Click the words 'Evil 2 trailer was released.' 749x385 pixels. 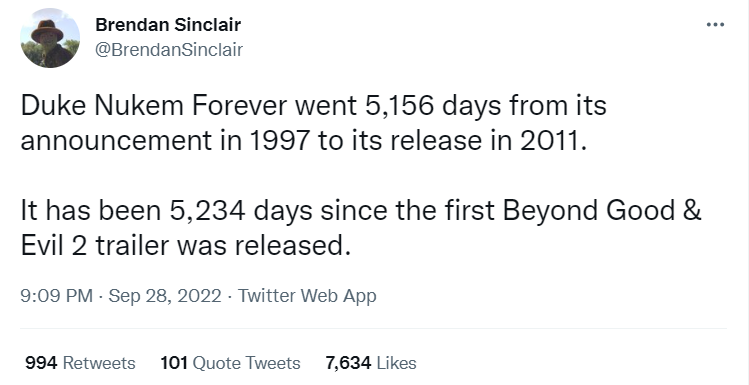pos(186,246)
